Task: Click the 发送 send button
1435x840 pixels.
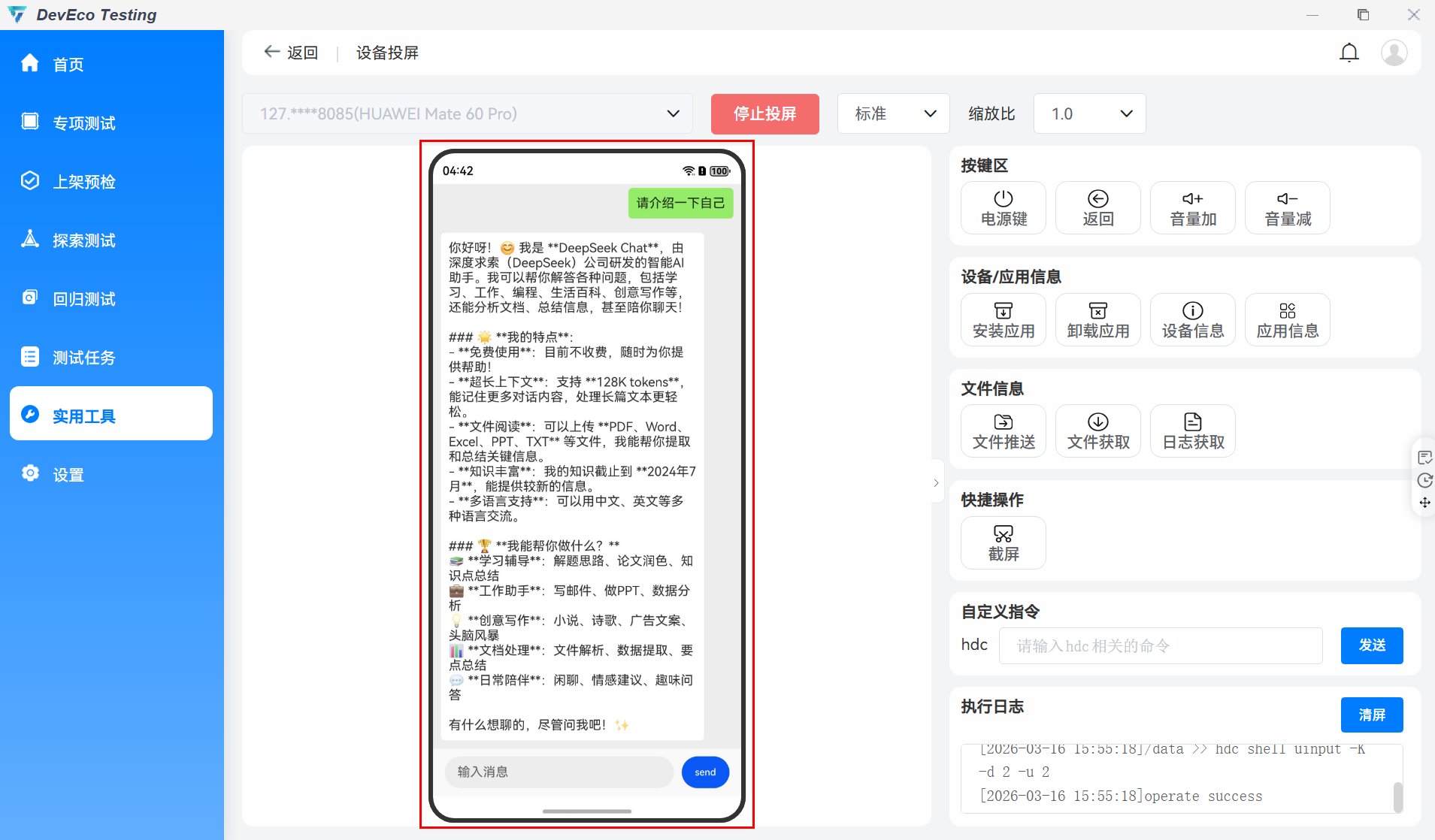Action: tap(1372, 645)
